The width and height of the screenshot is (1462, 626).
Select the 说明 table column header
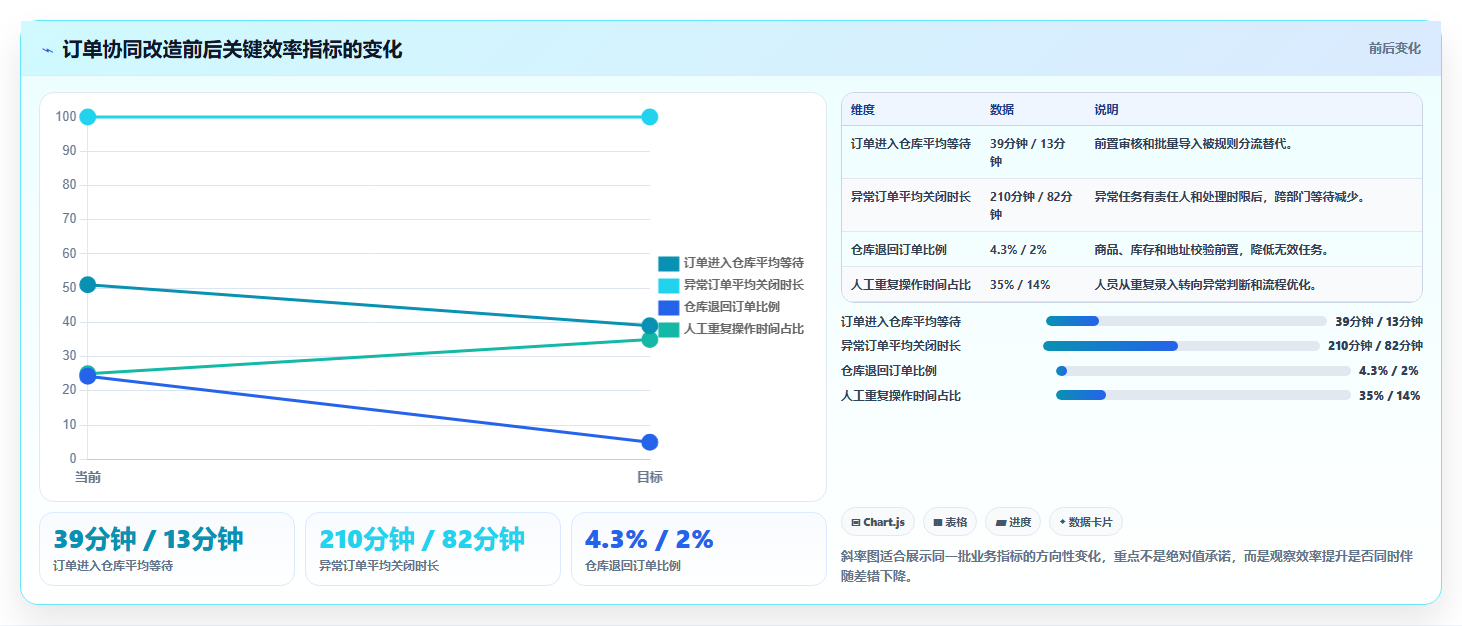[1253, 110]
